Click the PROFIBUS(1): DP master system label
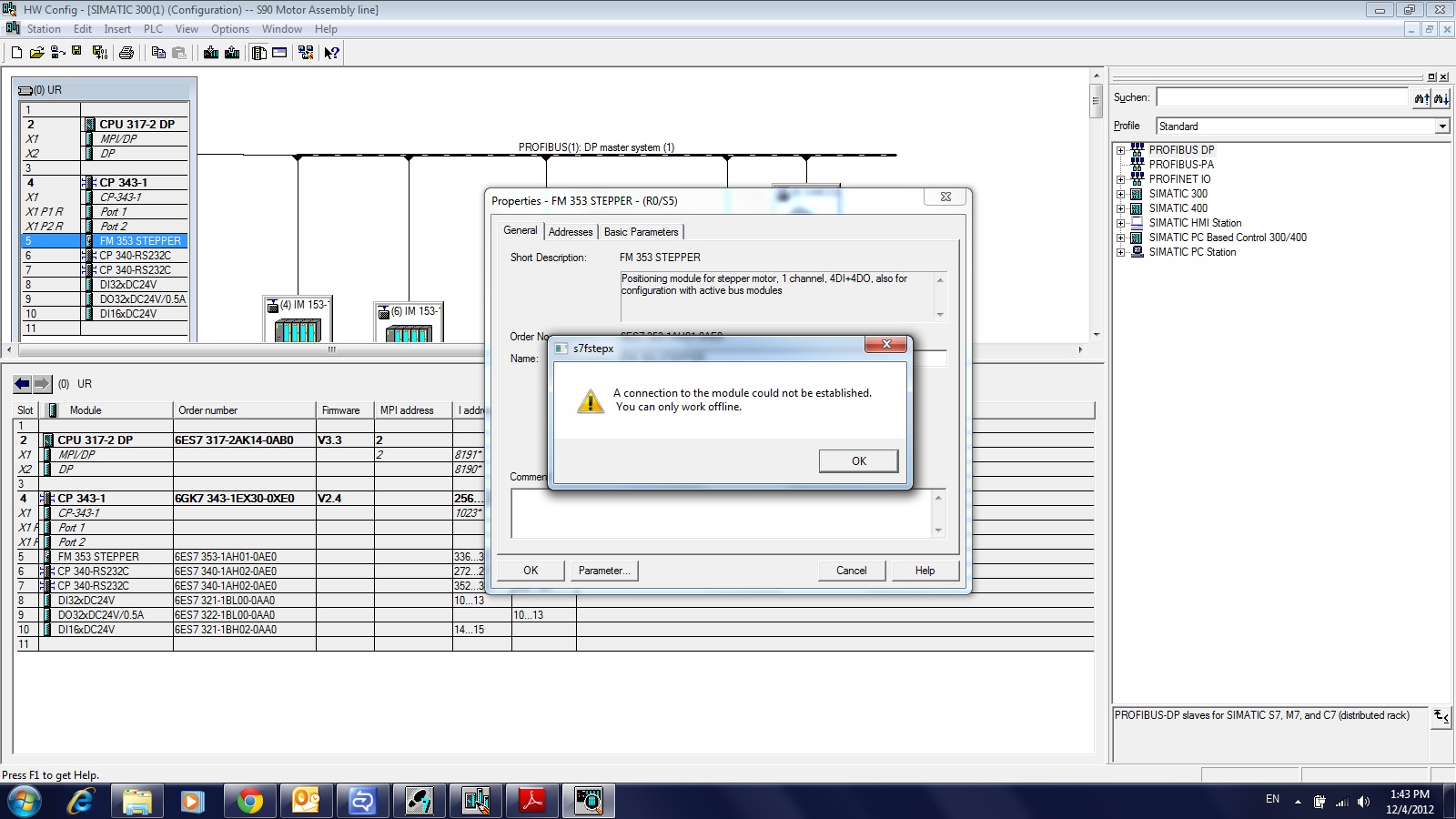This screenshot has height=819, width=1456. (596, 147)
